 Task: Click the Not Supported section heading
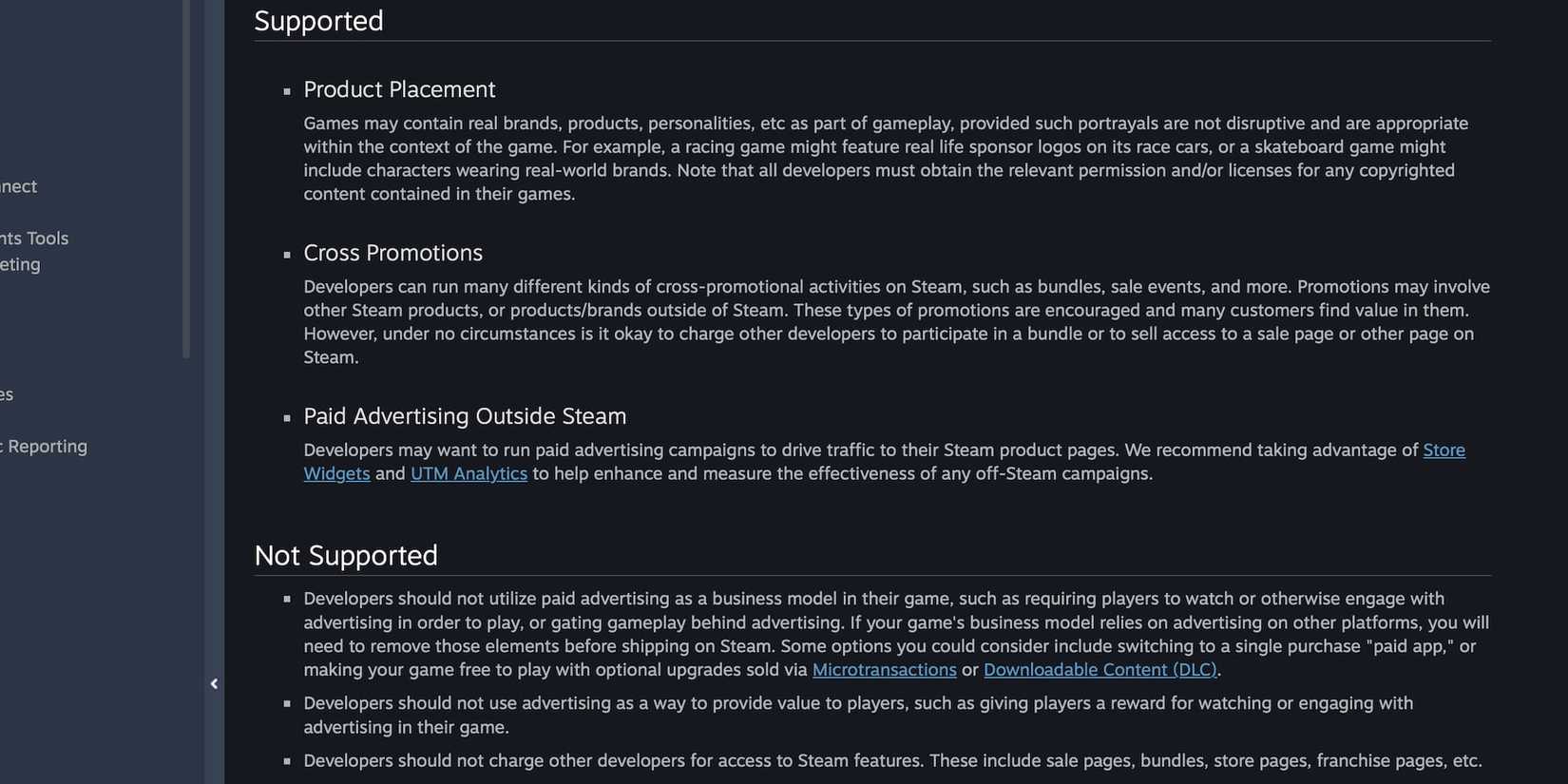pyautogui.click(x=346, y=555)
